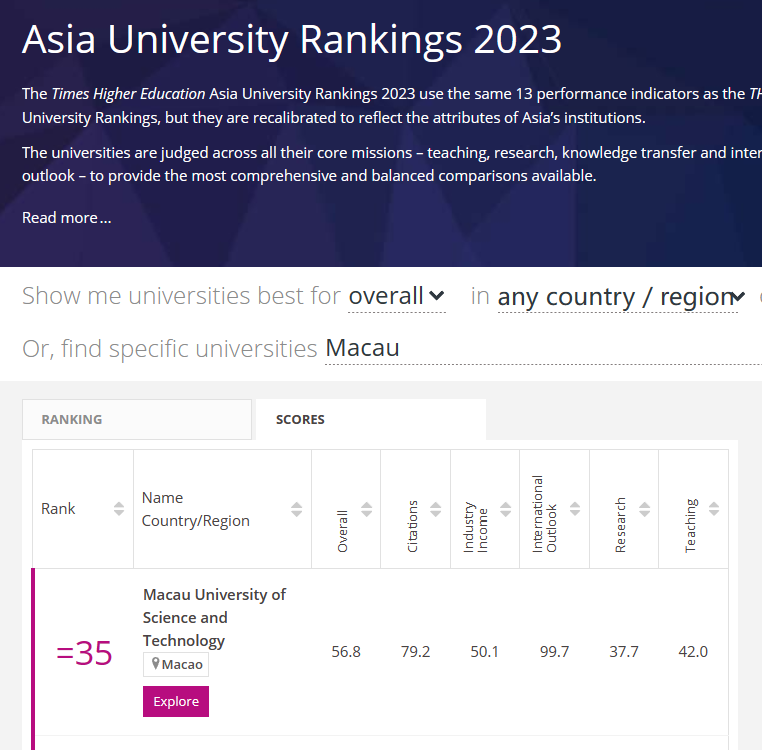Sort by International Outlook arrows icon
The image size is (762, 750).
coord(575,509)
